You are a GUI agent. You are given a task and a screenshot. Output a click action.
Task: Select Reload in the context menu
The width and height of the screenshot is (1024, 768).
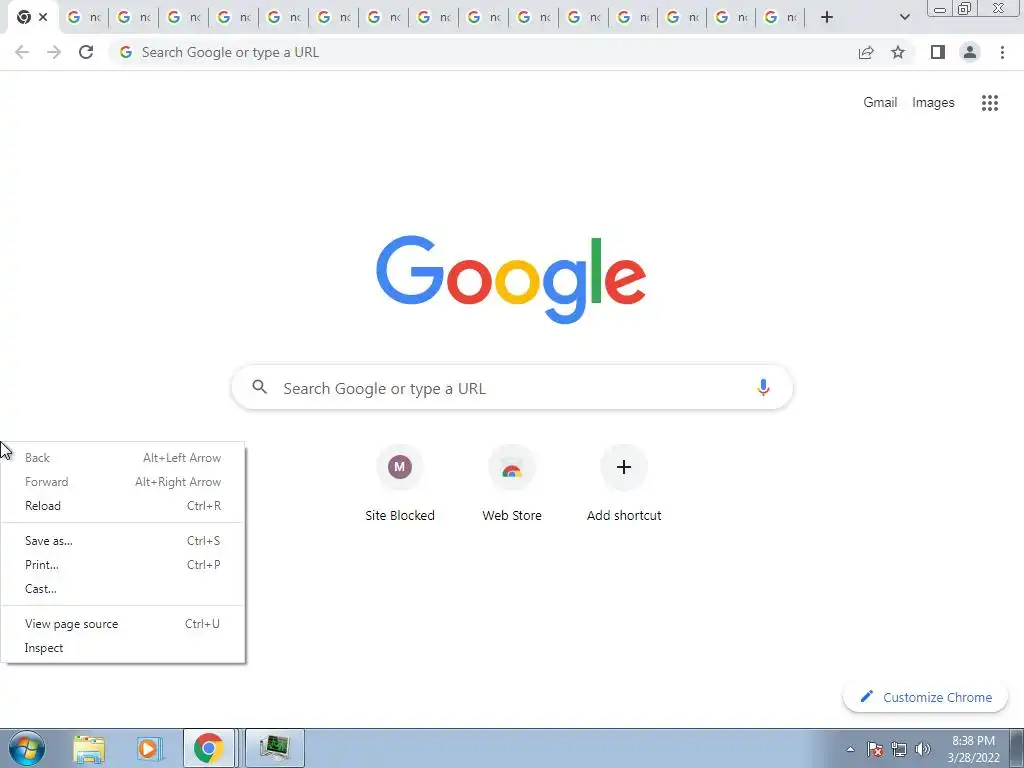(123, 505)
